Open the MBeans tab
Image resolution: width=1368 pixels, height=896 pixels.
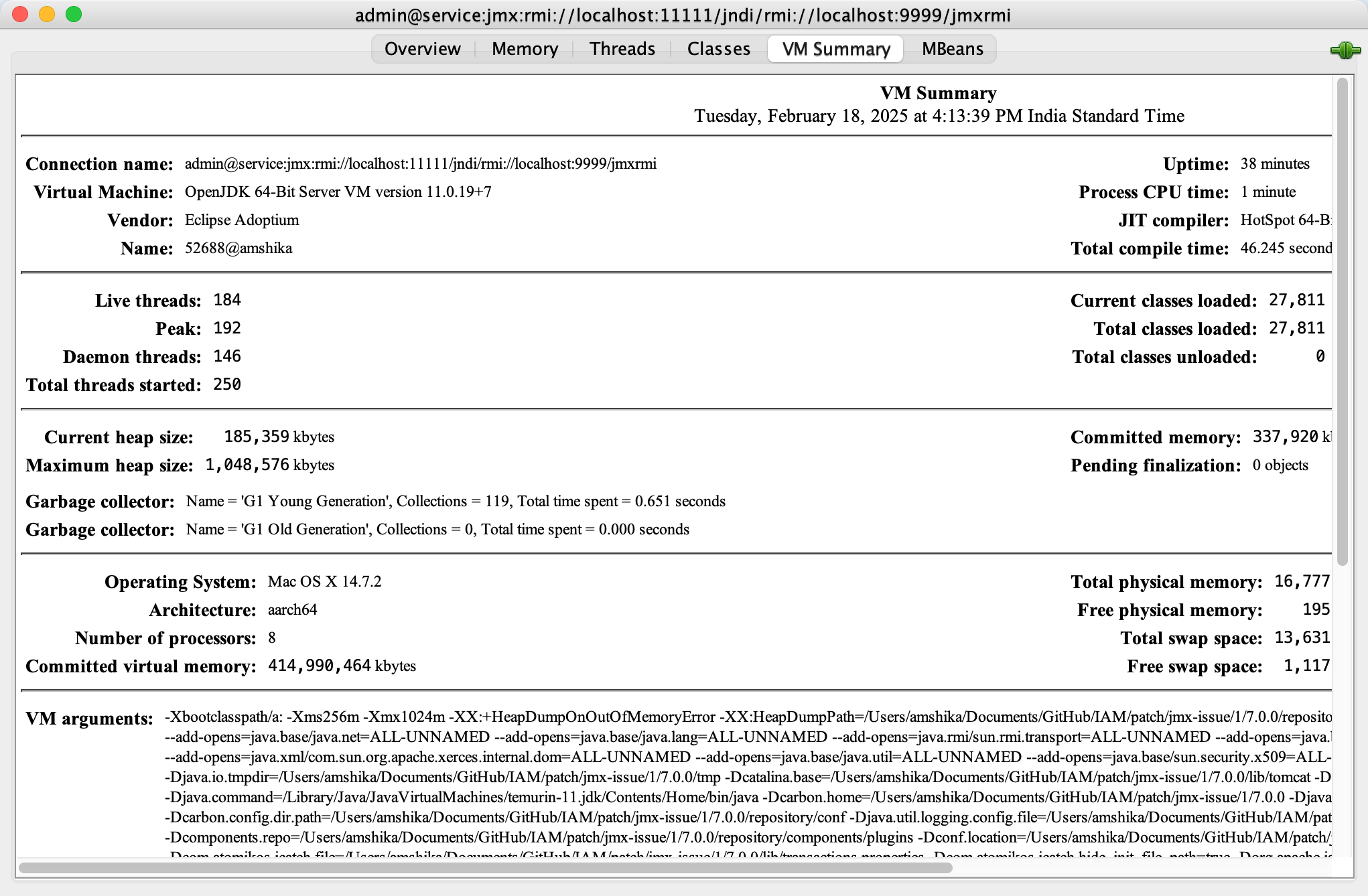952,49
